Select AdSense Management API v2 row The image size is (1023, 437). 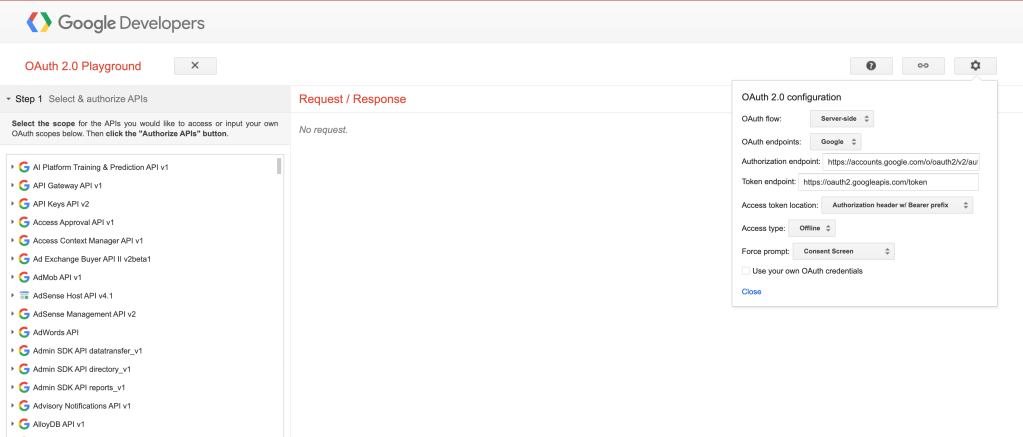pos(84,314)
